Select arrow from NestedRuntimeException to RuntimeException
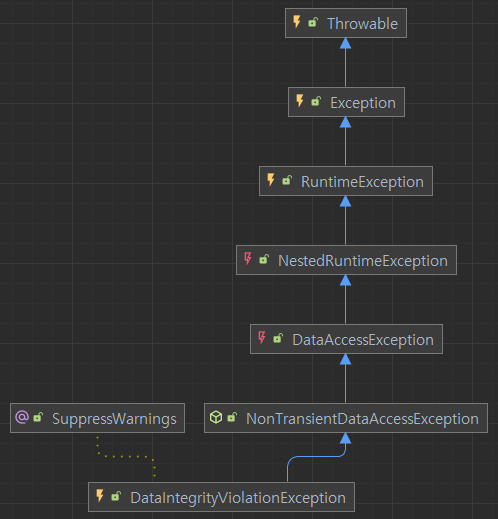The image size is (498, 519). pyautogui.click(x=346, y=221)
